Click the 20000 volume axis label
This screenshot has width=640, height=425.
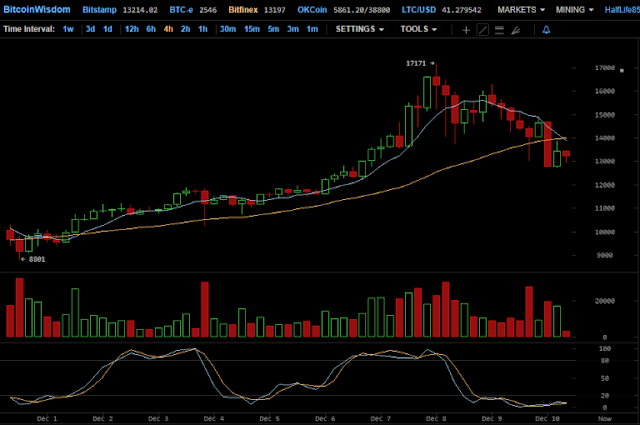pyautogui.click(x=604, y=301)
